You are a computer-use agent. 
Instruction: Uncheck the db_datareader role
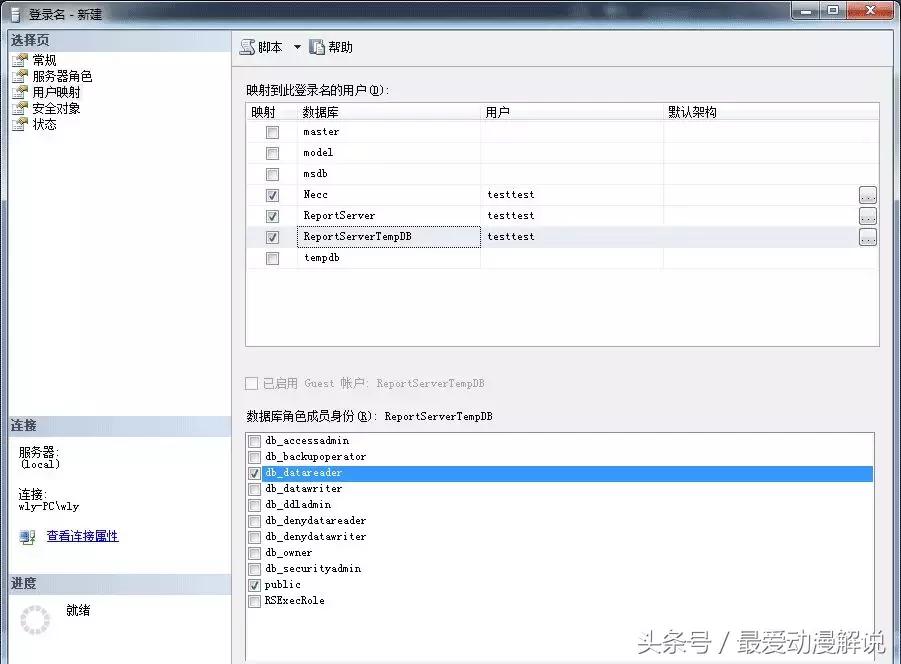254,472
